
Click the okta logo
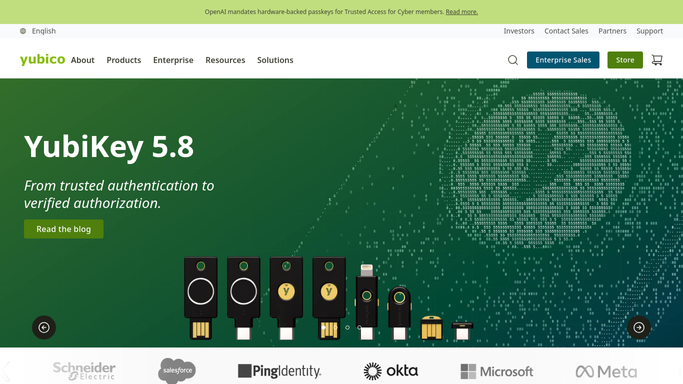click(391, 371)
